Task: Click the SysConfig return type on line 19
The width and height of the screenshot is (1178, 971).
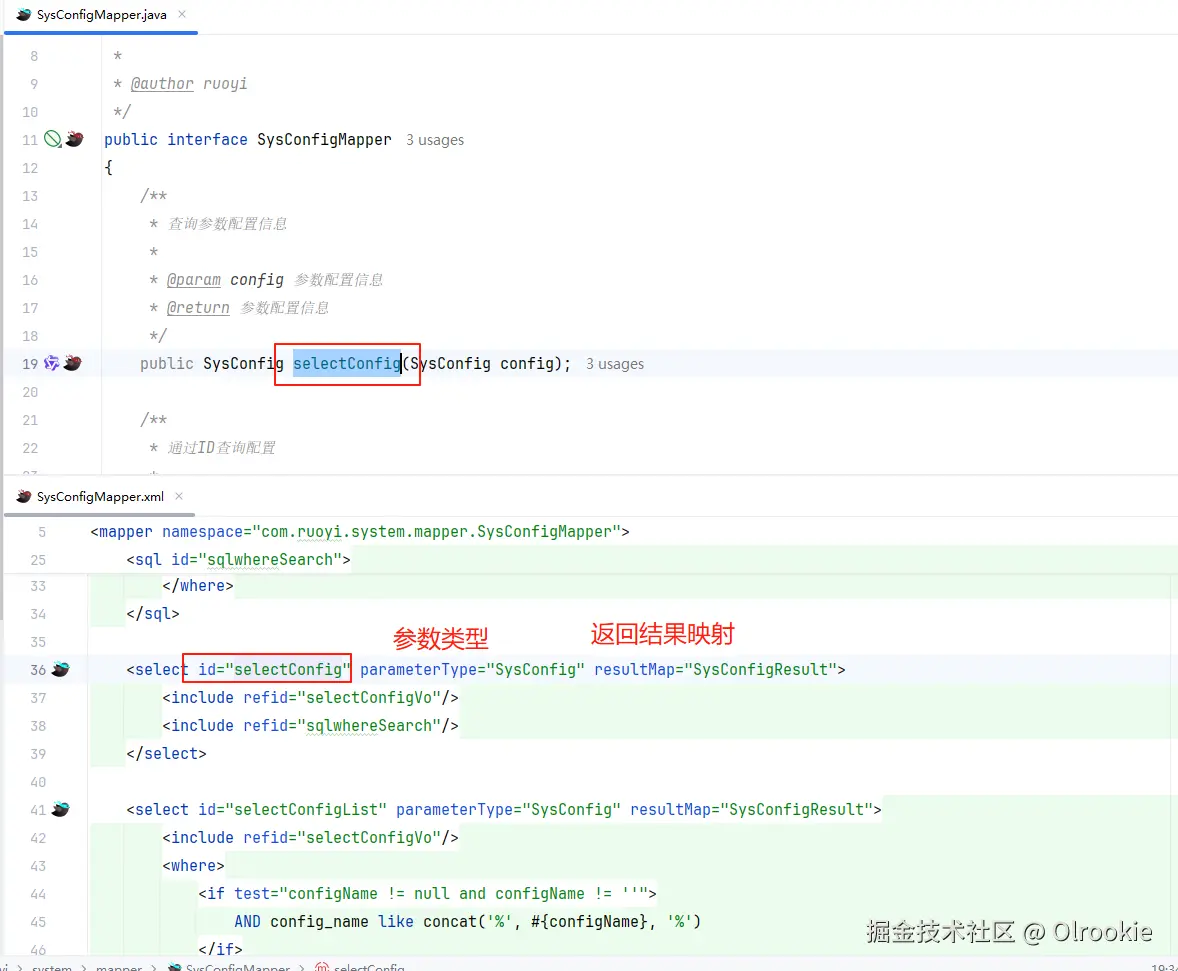Action: [243, 364]
